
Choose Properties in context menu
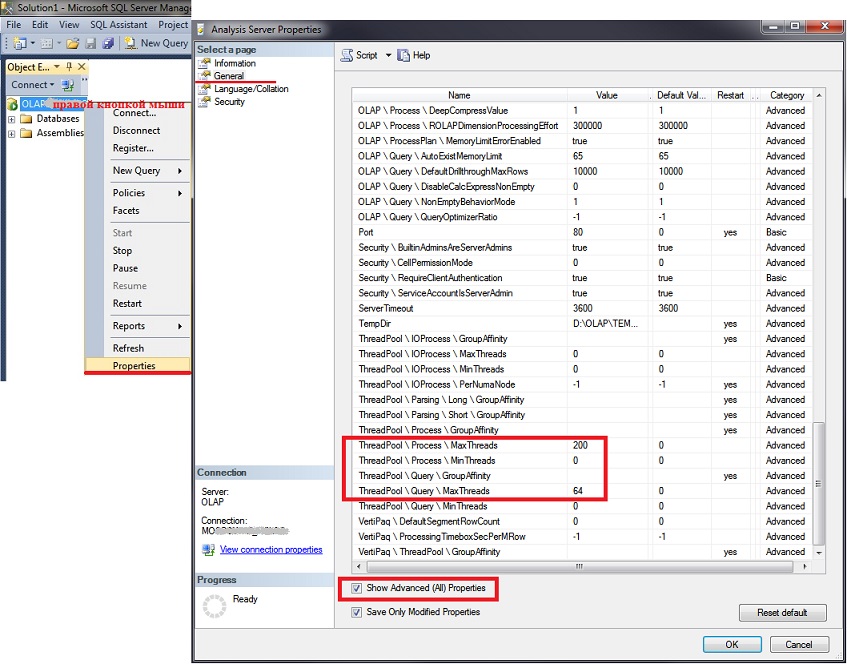135,366
